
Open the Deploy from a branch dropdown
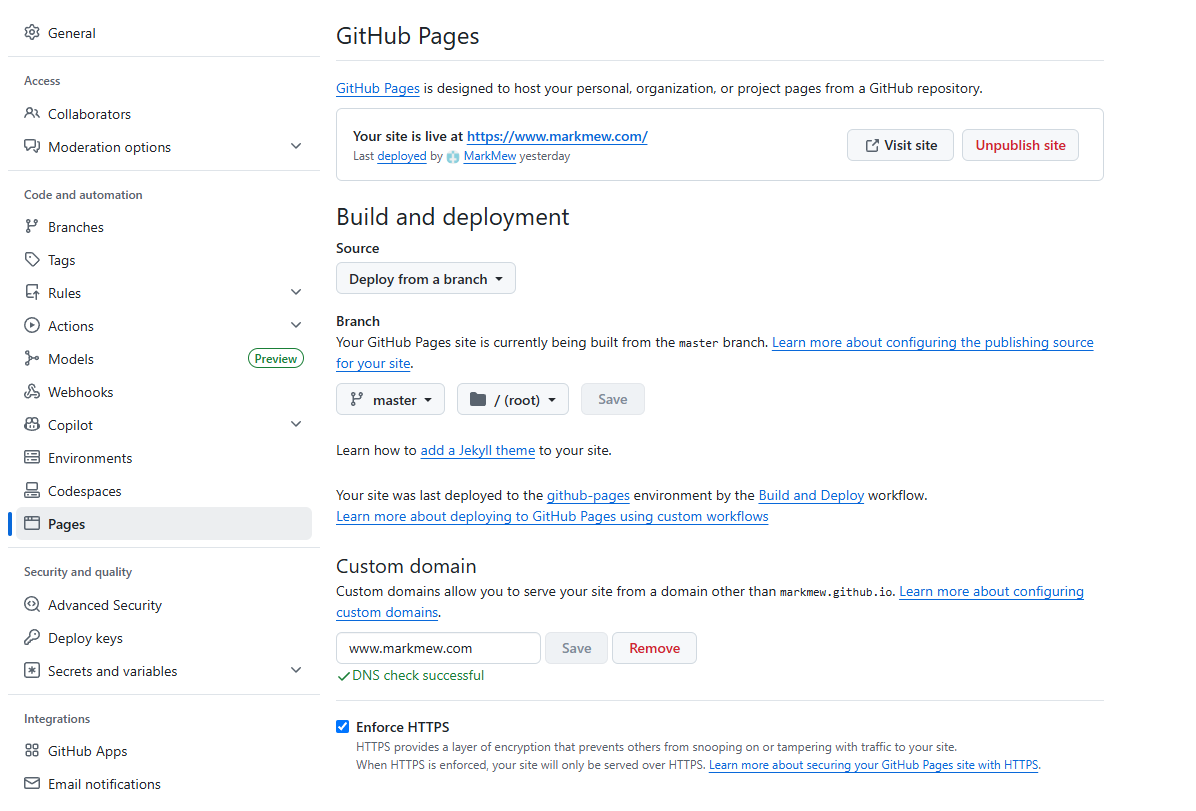(426, 278)
